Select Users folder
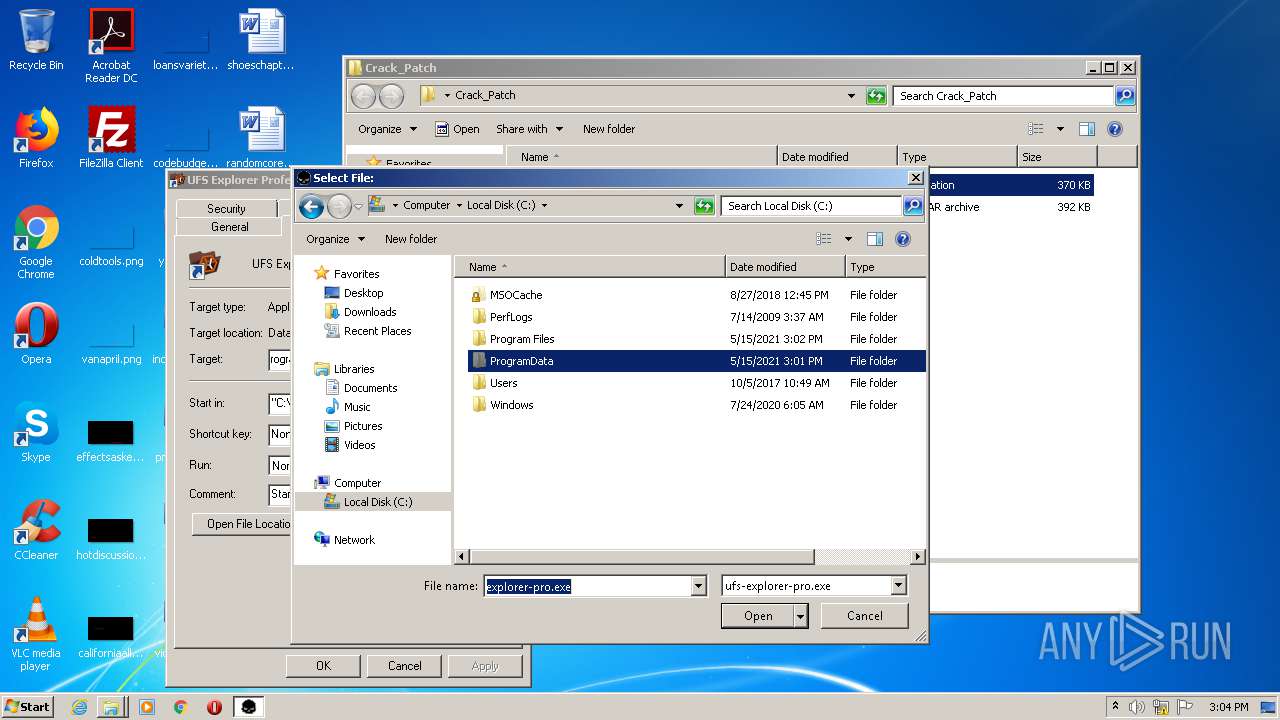 [504, 383]
